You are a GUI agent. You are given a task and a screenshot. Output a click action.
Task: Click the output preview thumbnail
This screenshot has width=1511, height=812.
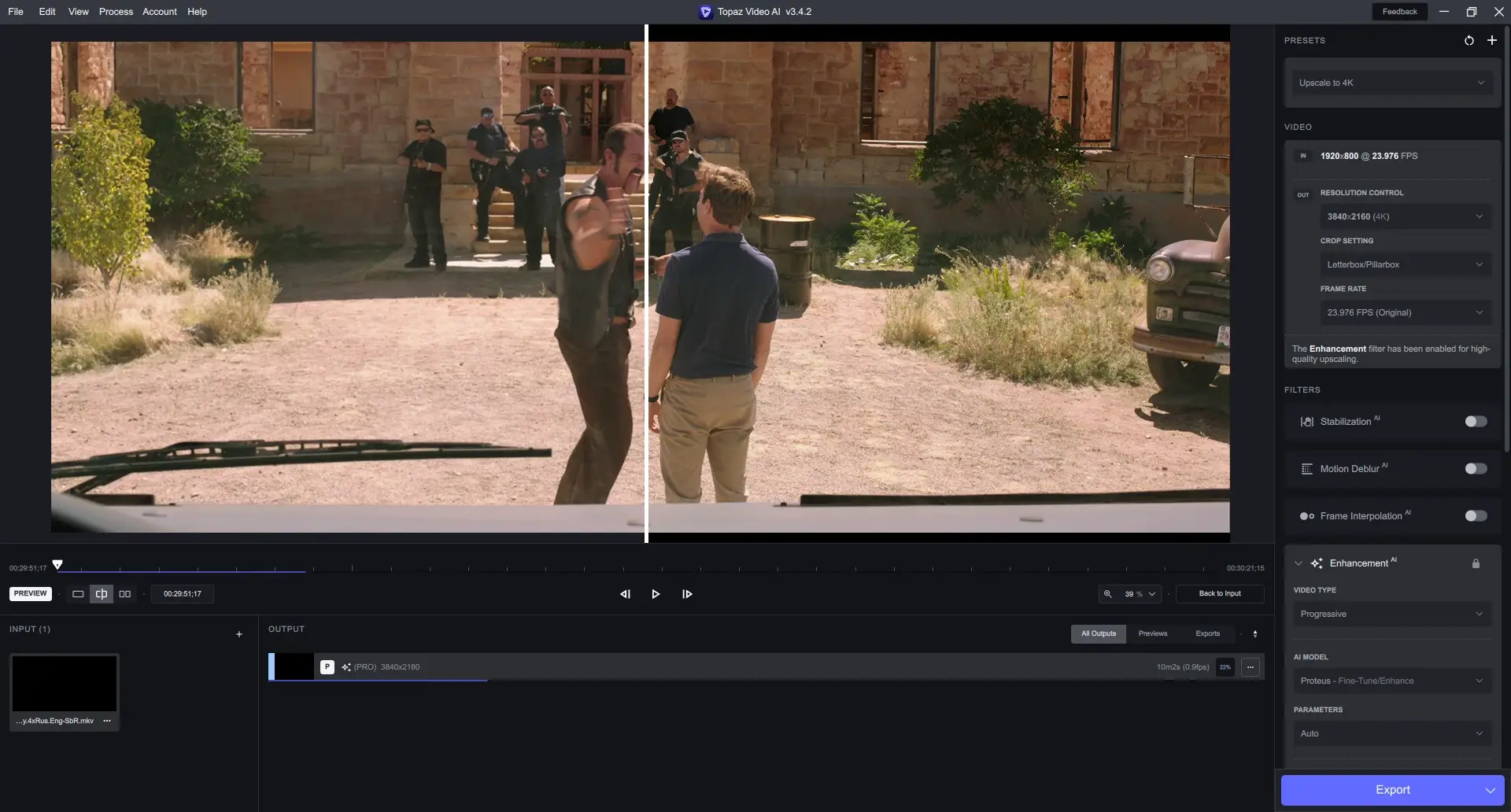coord(294,666)
